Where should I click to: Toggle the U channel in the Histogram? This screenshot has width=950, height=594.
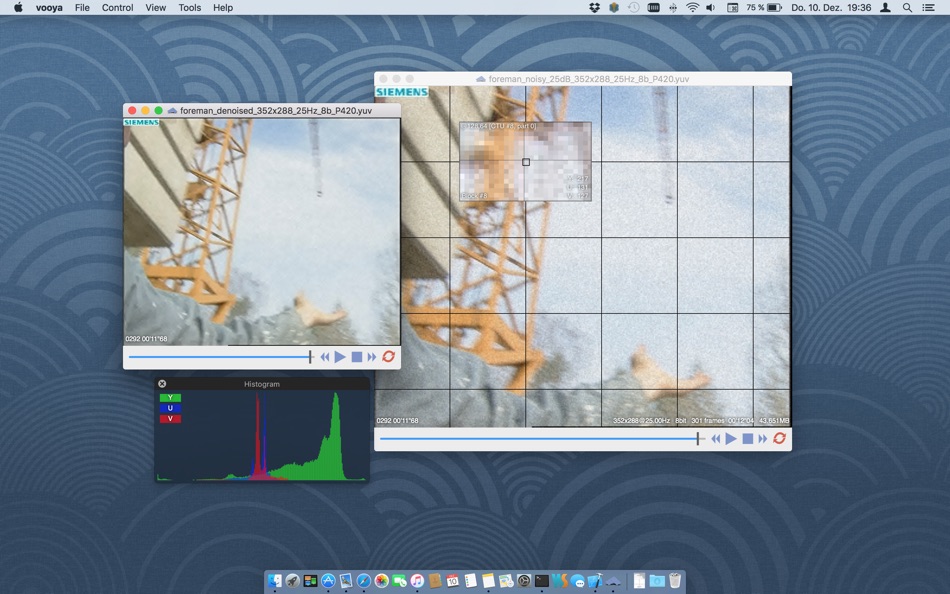tap(170, 408)
